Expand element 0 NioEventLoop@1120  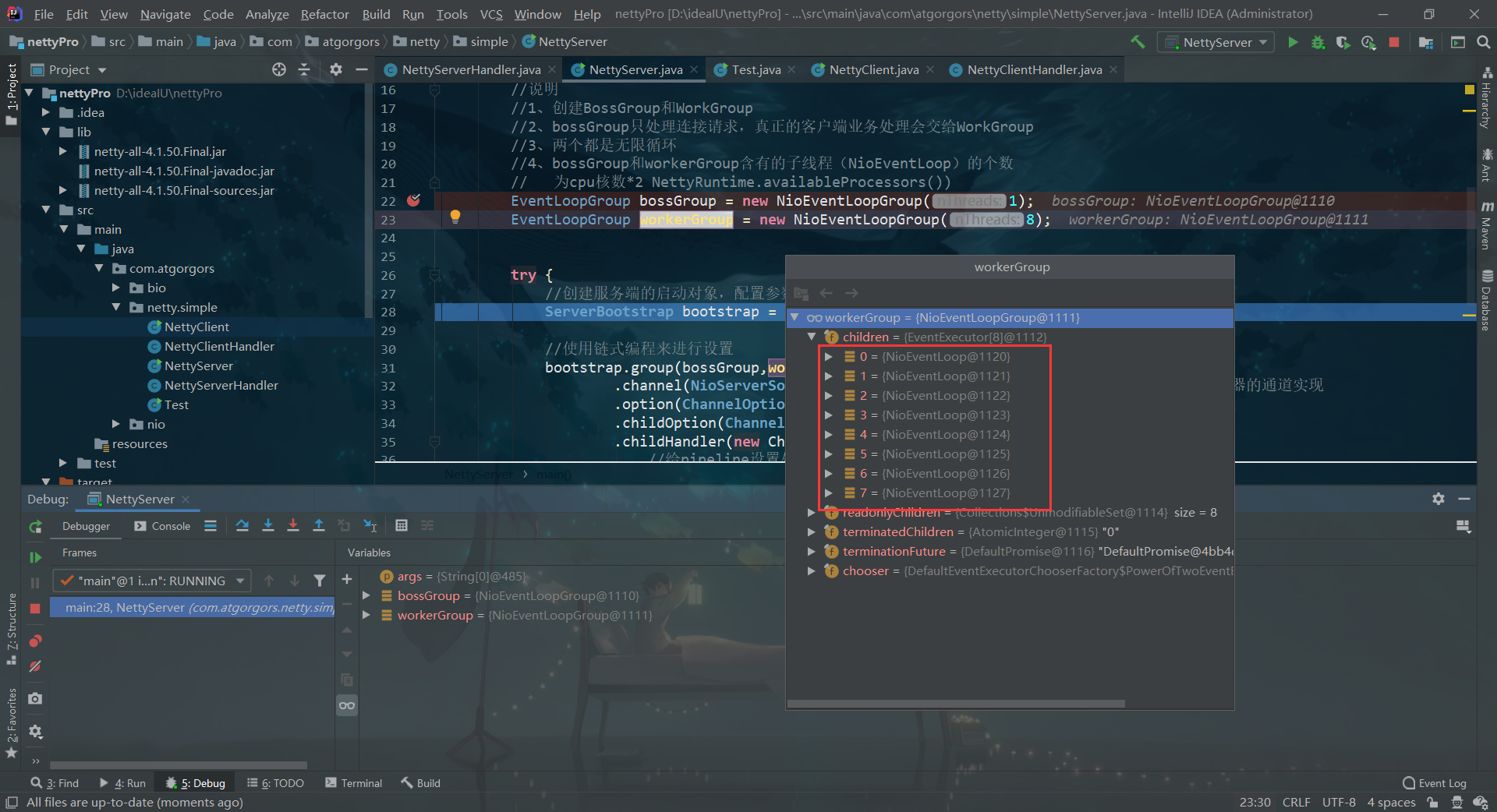coord(829,356)
